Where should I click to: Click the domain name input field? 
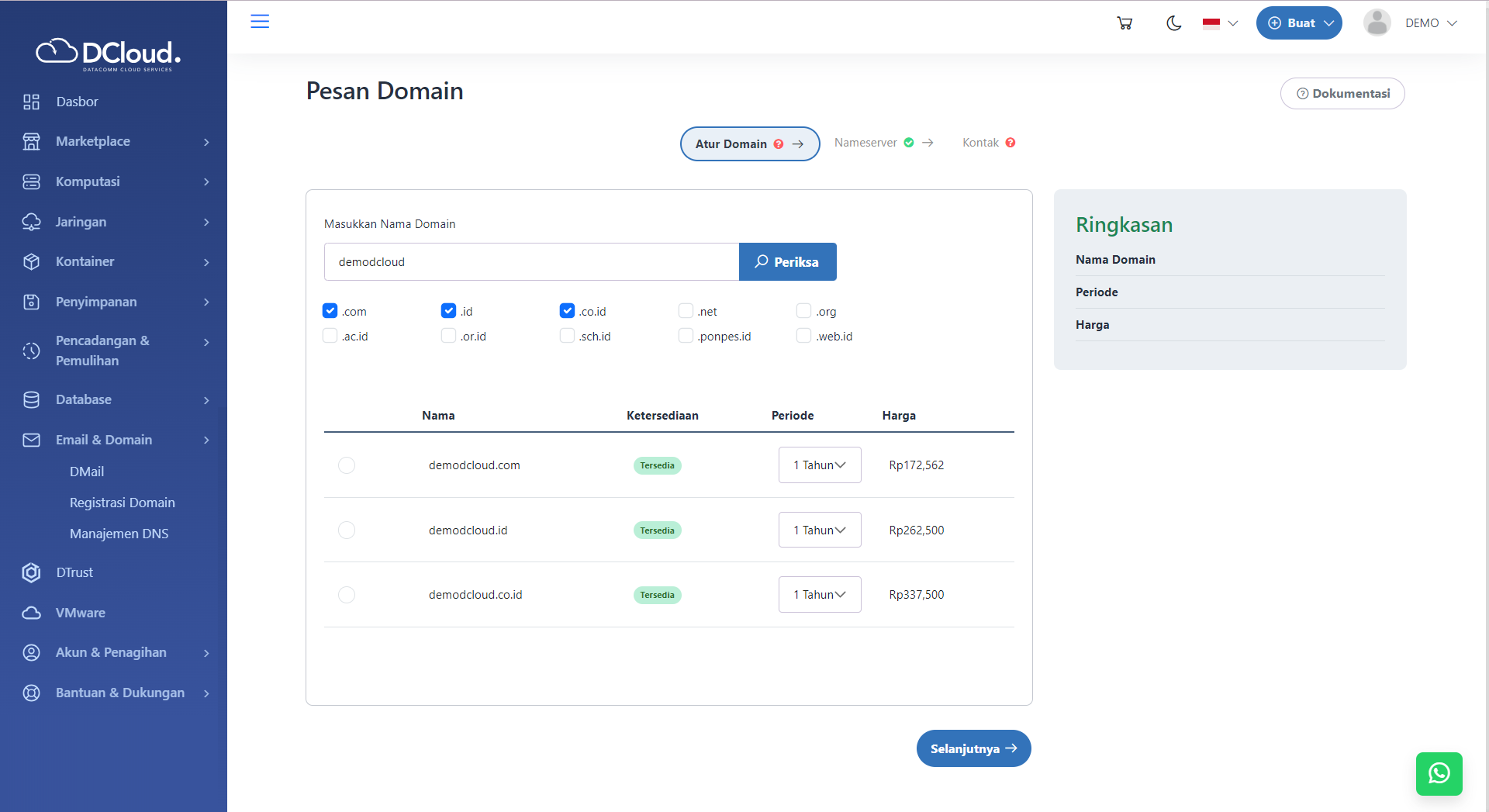(x=531, y=261)
